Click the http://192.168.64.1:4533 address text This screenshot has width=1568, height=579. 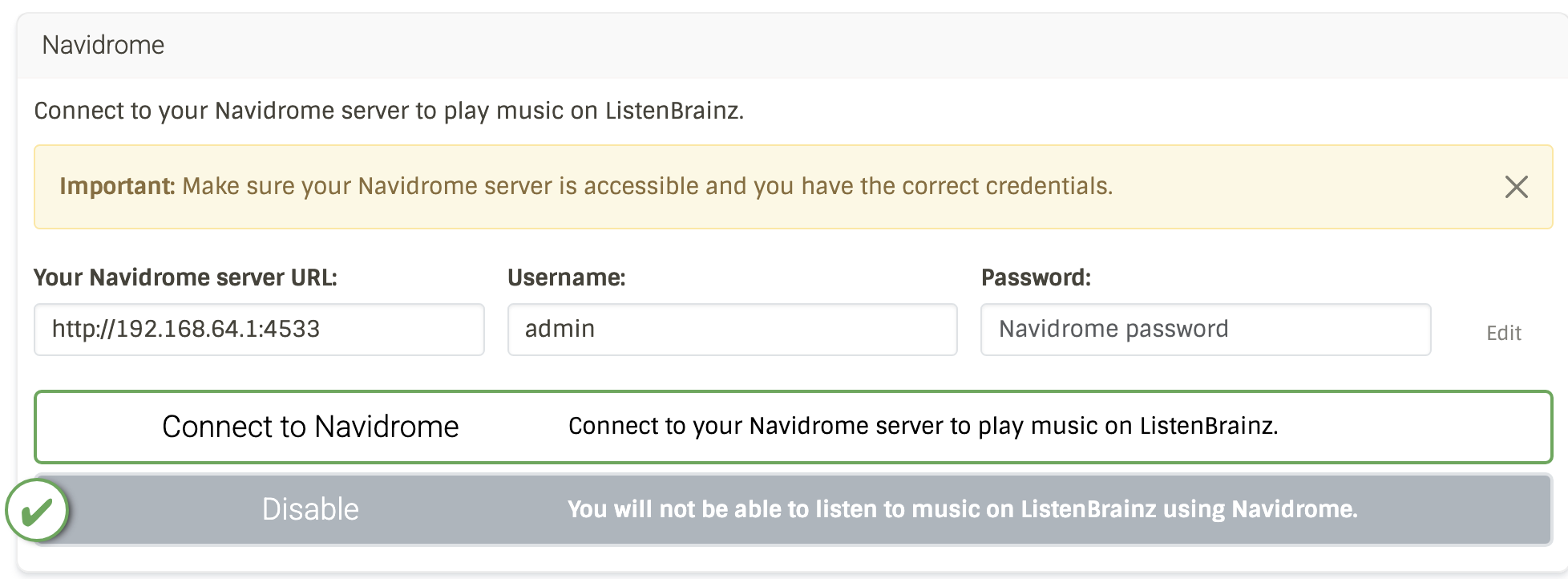point(185,329)
